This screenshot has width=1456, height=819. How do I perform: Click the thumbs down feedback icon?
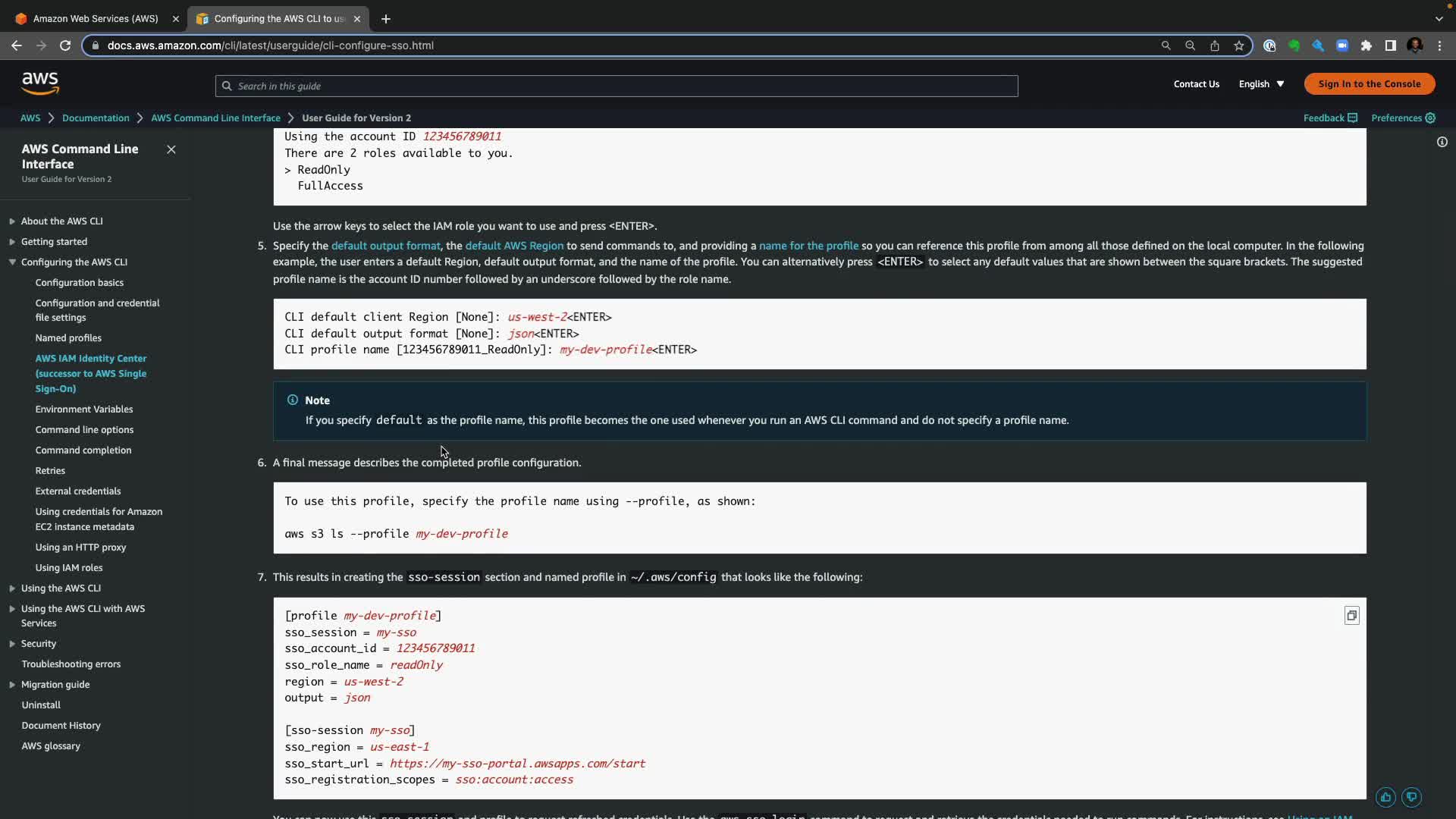coord(1411,797)
